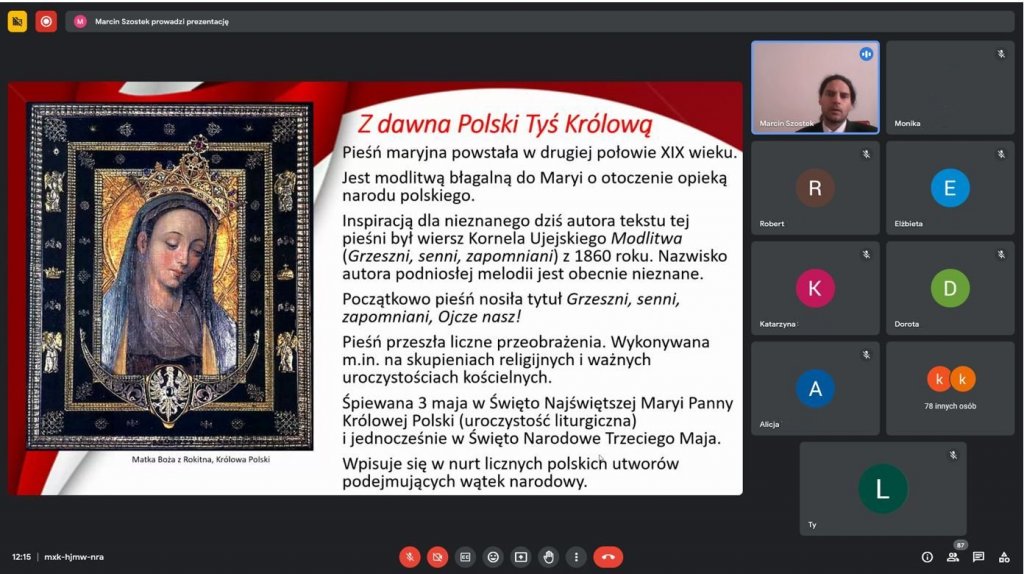
Task: Select Katarzyna's participant tile
Action: tap(815, 289)
